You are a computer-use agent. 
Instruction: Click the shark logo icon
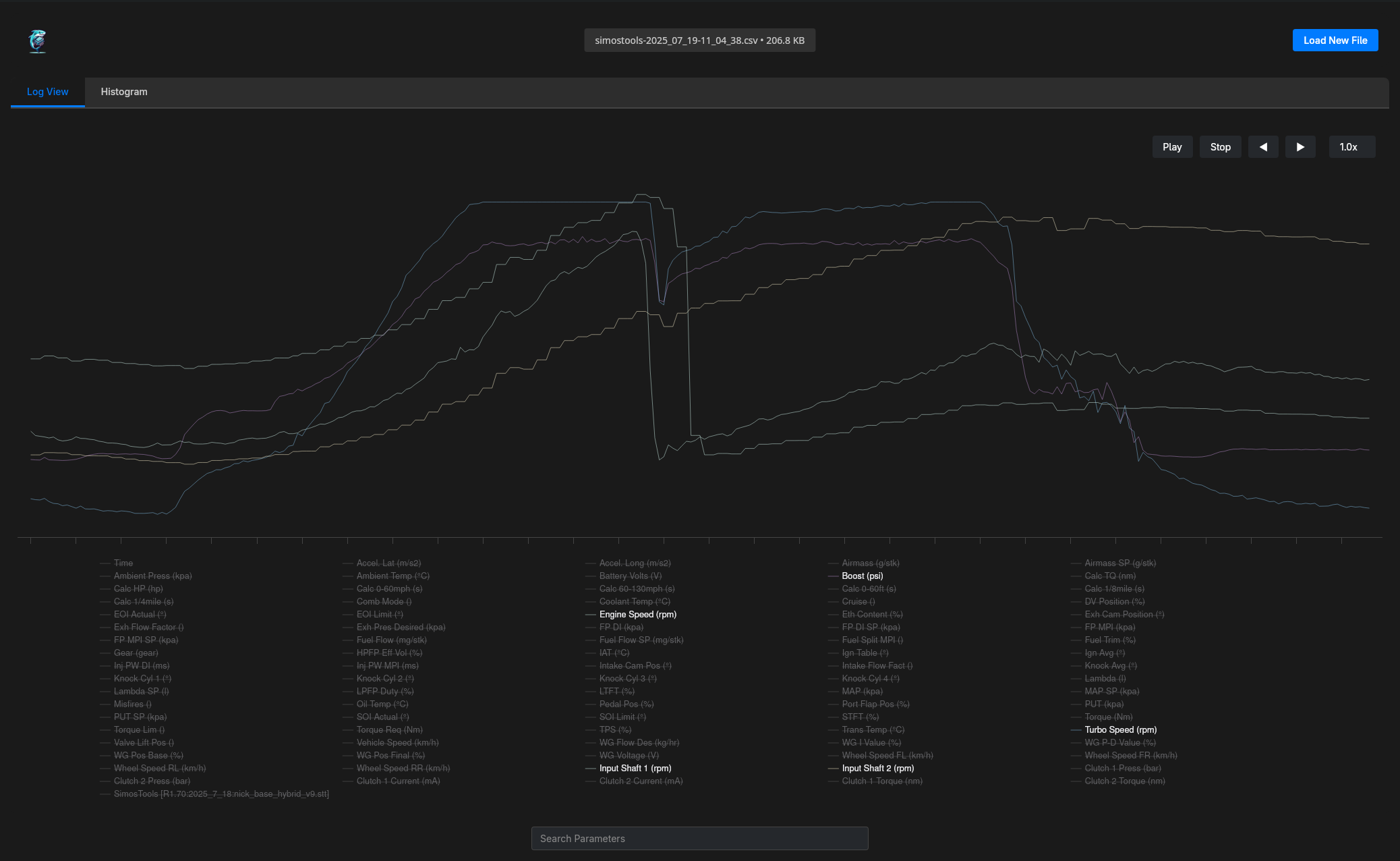point(38,41)
